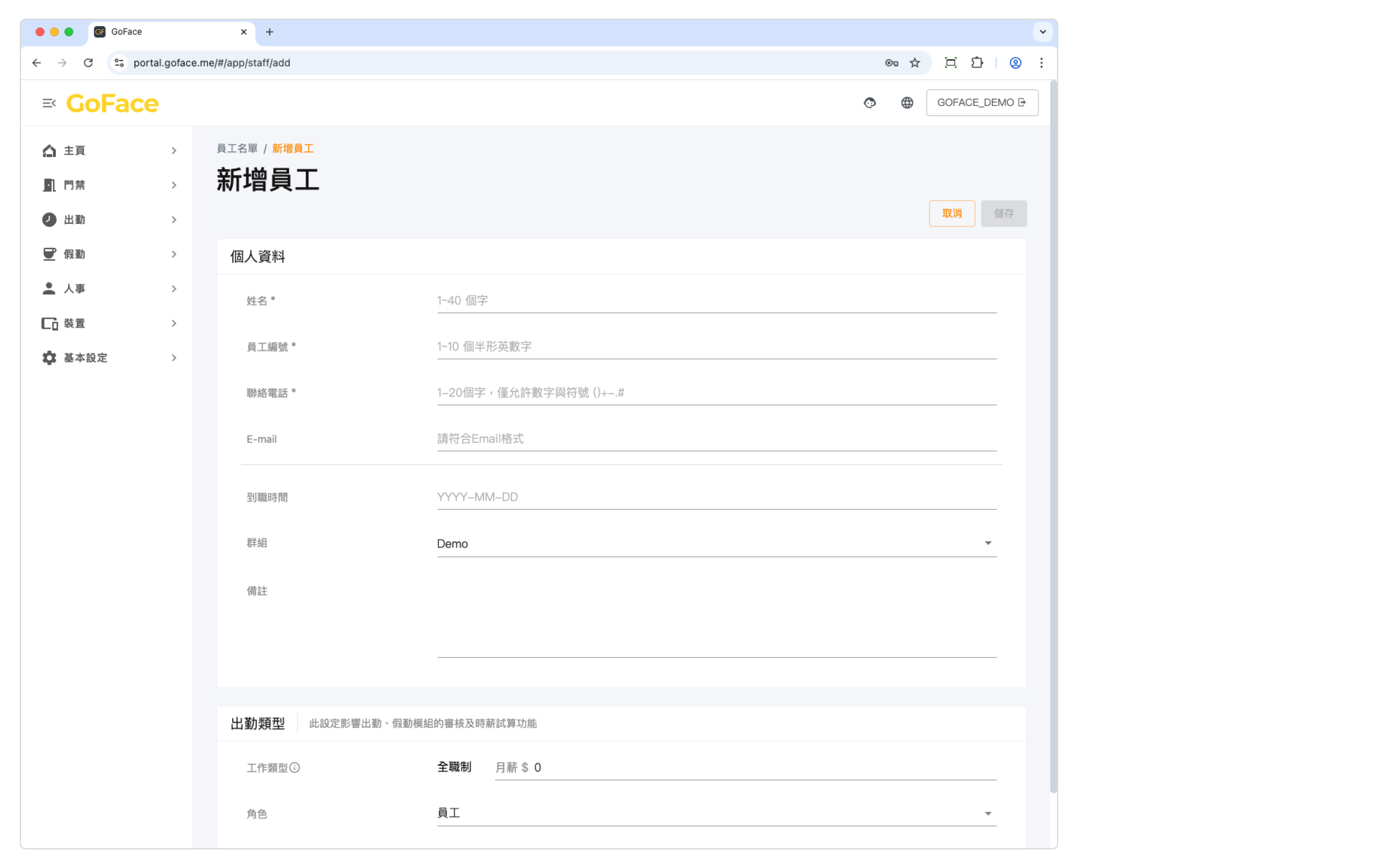Click the info icon next to 工作類型

[295, 767]
